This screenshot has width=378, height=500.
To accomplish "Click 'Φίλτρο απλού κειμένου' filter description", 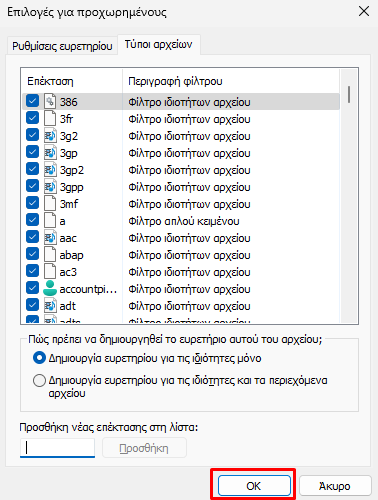I will tap(184, 221).
